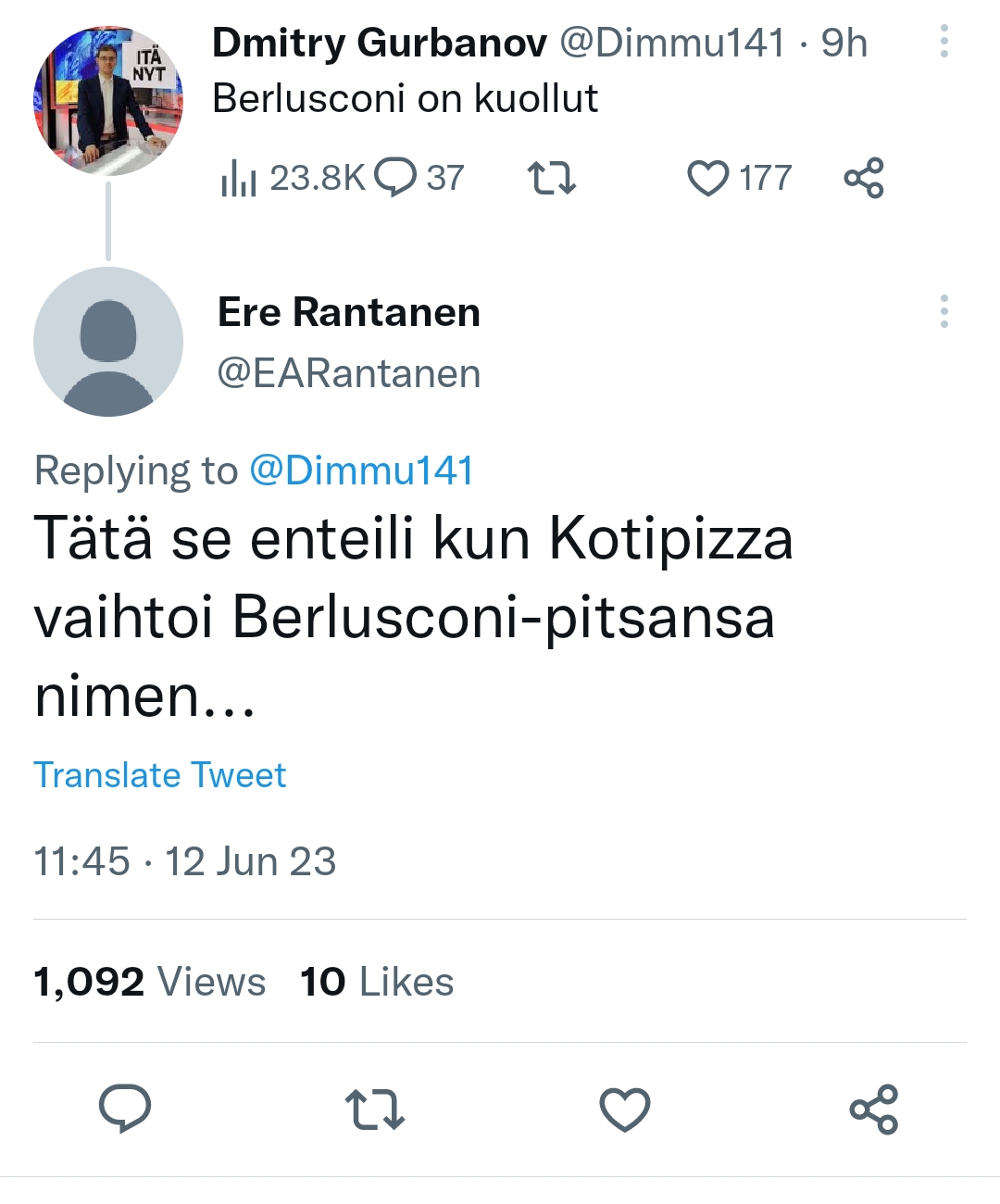Retweet Dmitry Gurbanov's tweet
This screenshot has width=1000, height=1204.
tap(551, 178)
